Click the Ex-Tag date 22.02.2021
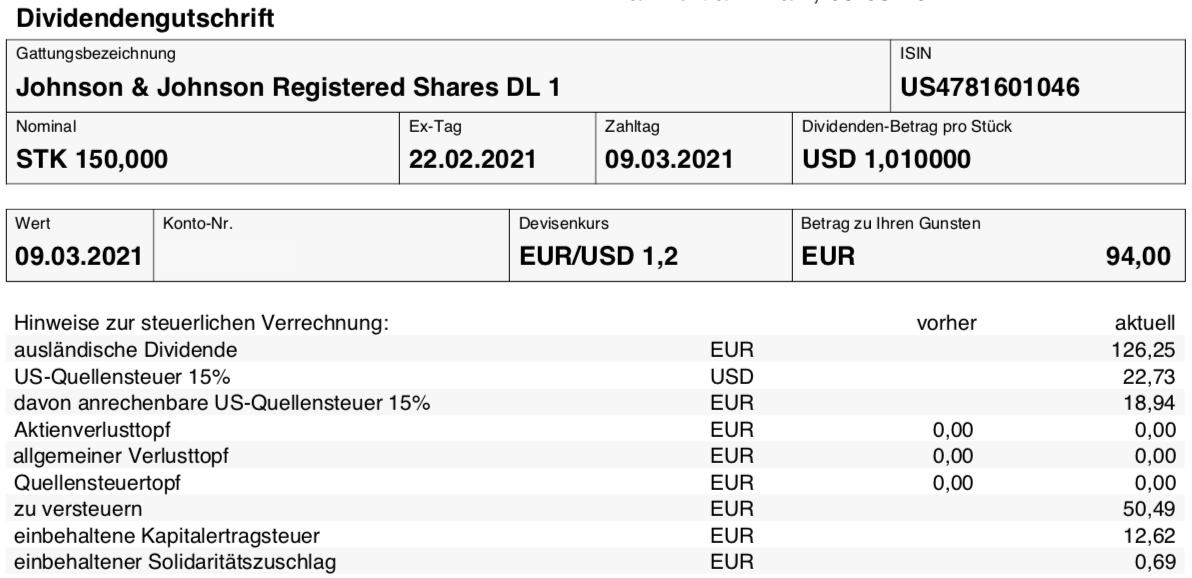The height and width of the screenshot is (578, 1192). [x=472, y=159]
